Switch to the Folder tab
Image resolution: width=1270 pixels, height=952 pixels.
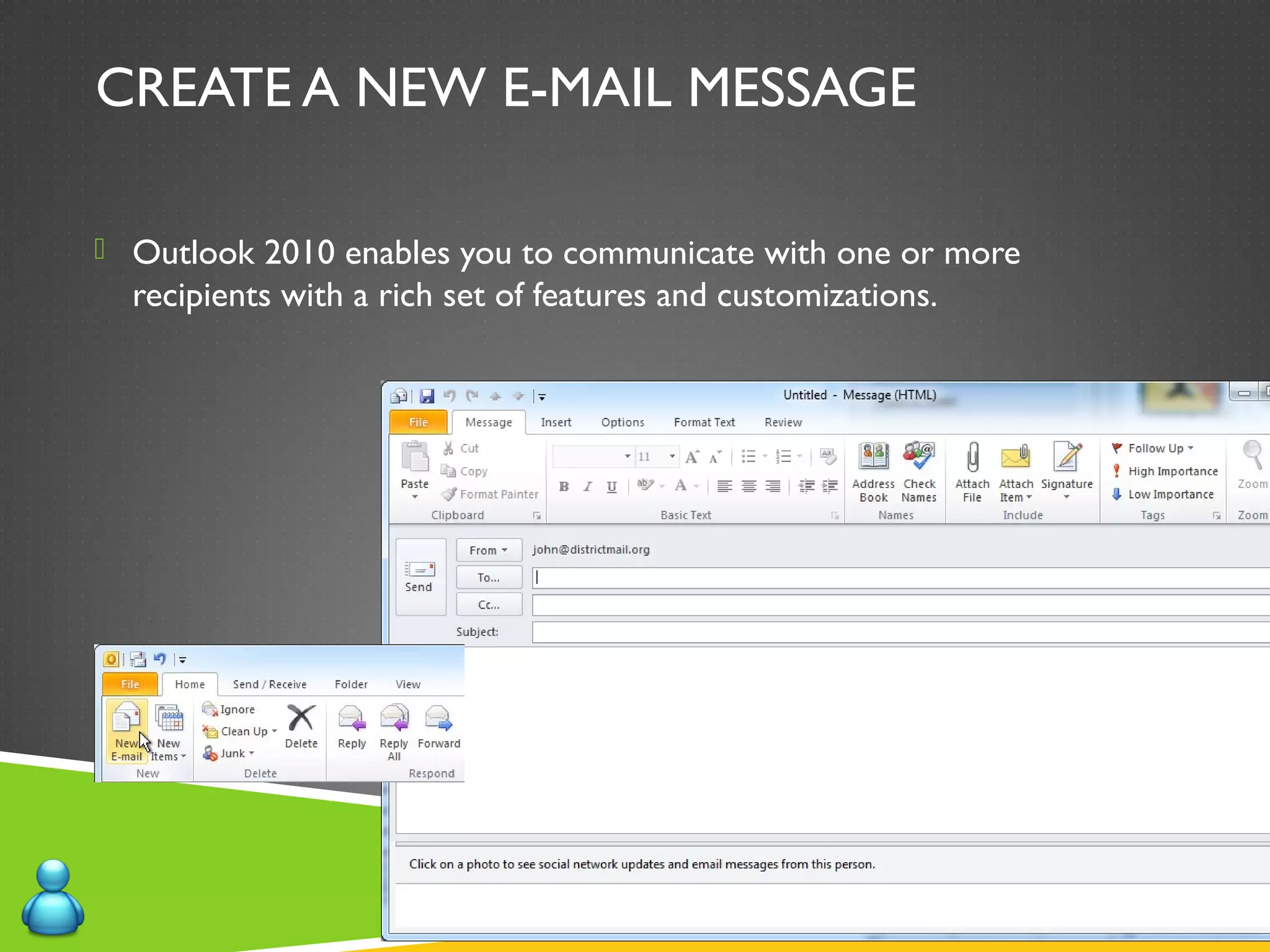(351, 684)
